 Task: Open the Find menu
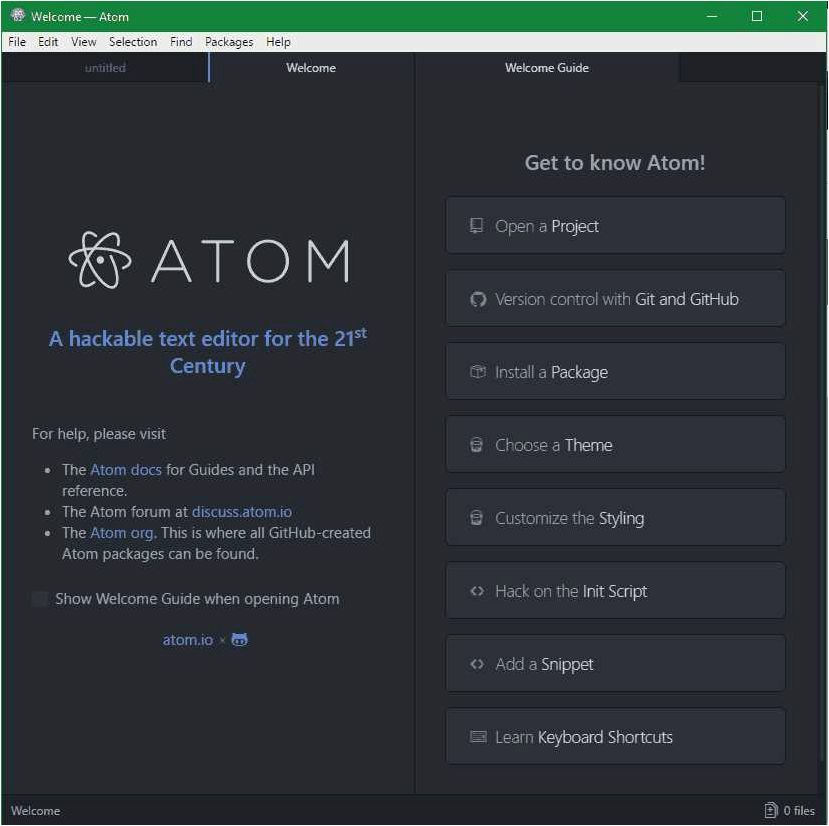click(x=181, y=42)
